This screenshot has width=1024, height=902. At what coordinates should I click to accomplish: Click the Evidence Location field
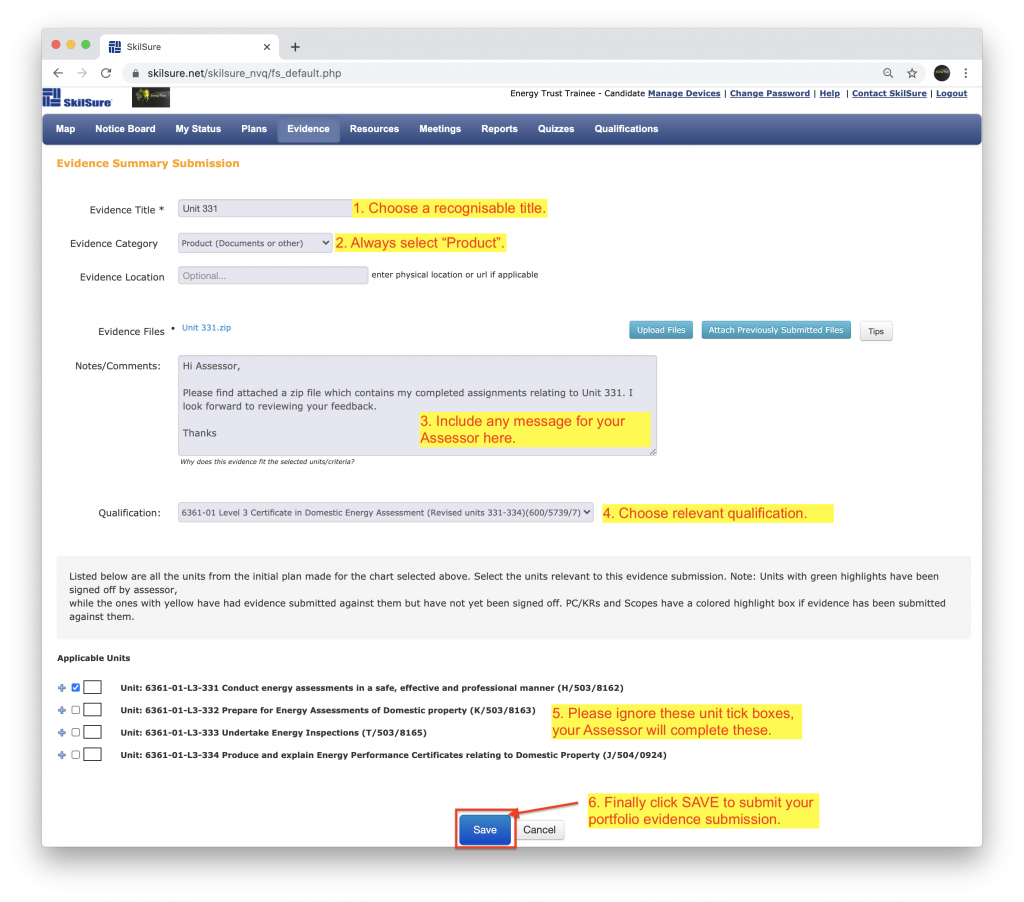[x=273, y=276]
